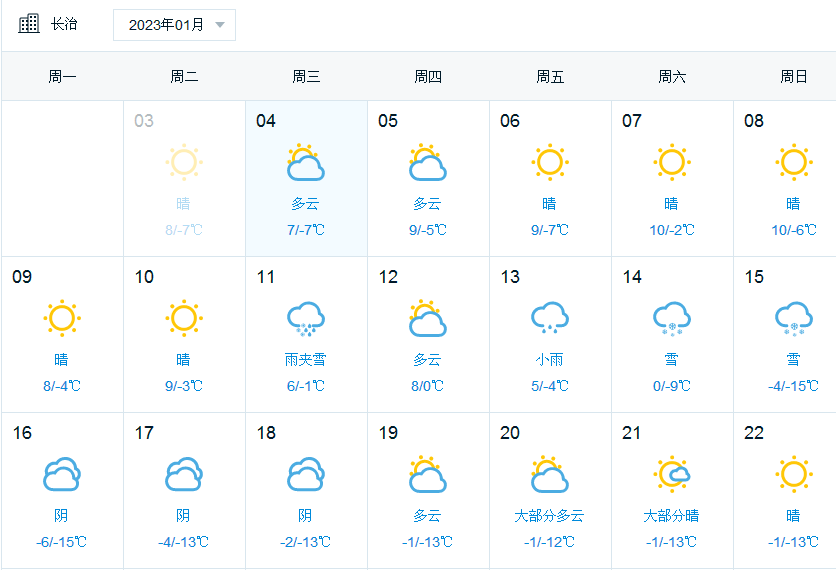Select the 周日 column header
The width and height of the screenshot is (836, 570).
click(x=793, y=77)
